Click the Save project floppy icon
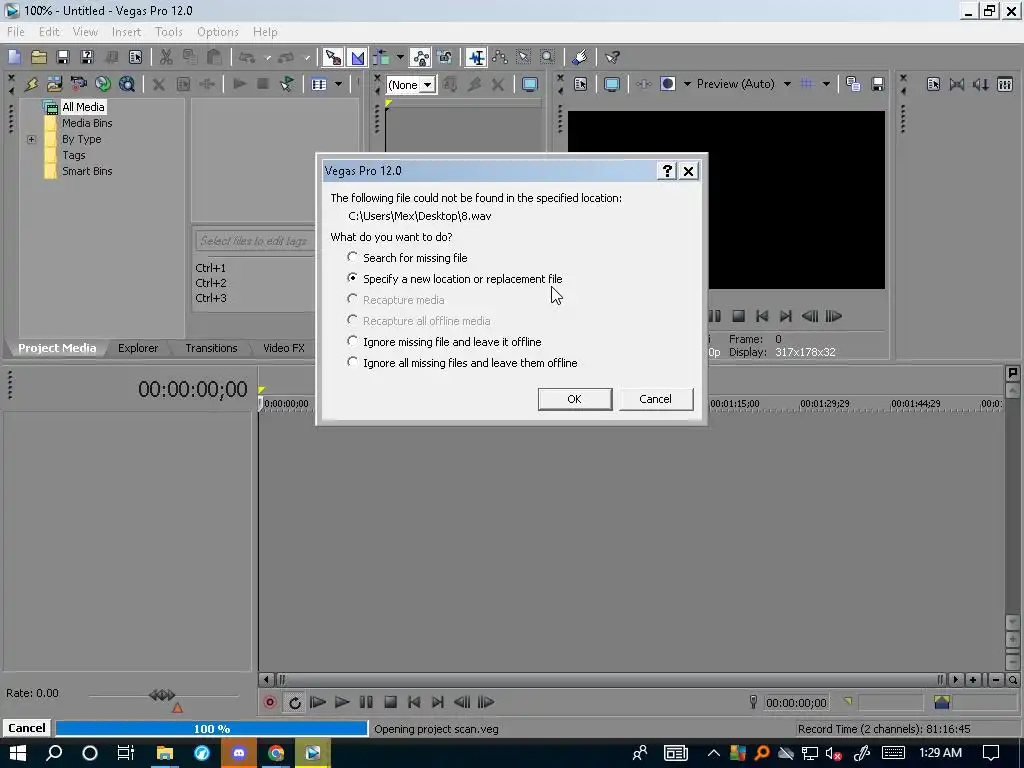The image size is (1024, 768). pos(63,57)
